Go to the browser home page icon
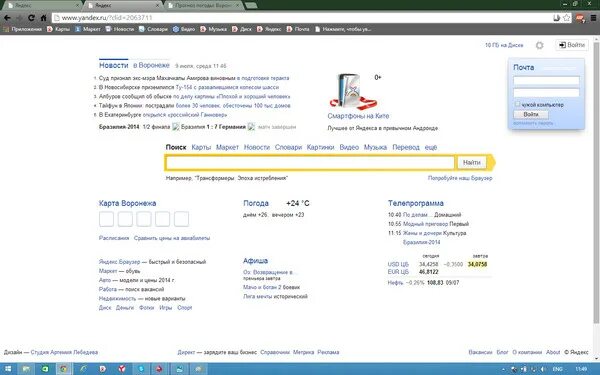 click(x=43, y=18)
